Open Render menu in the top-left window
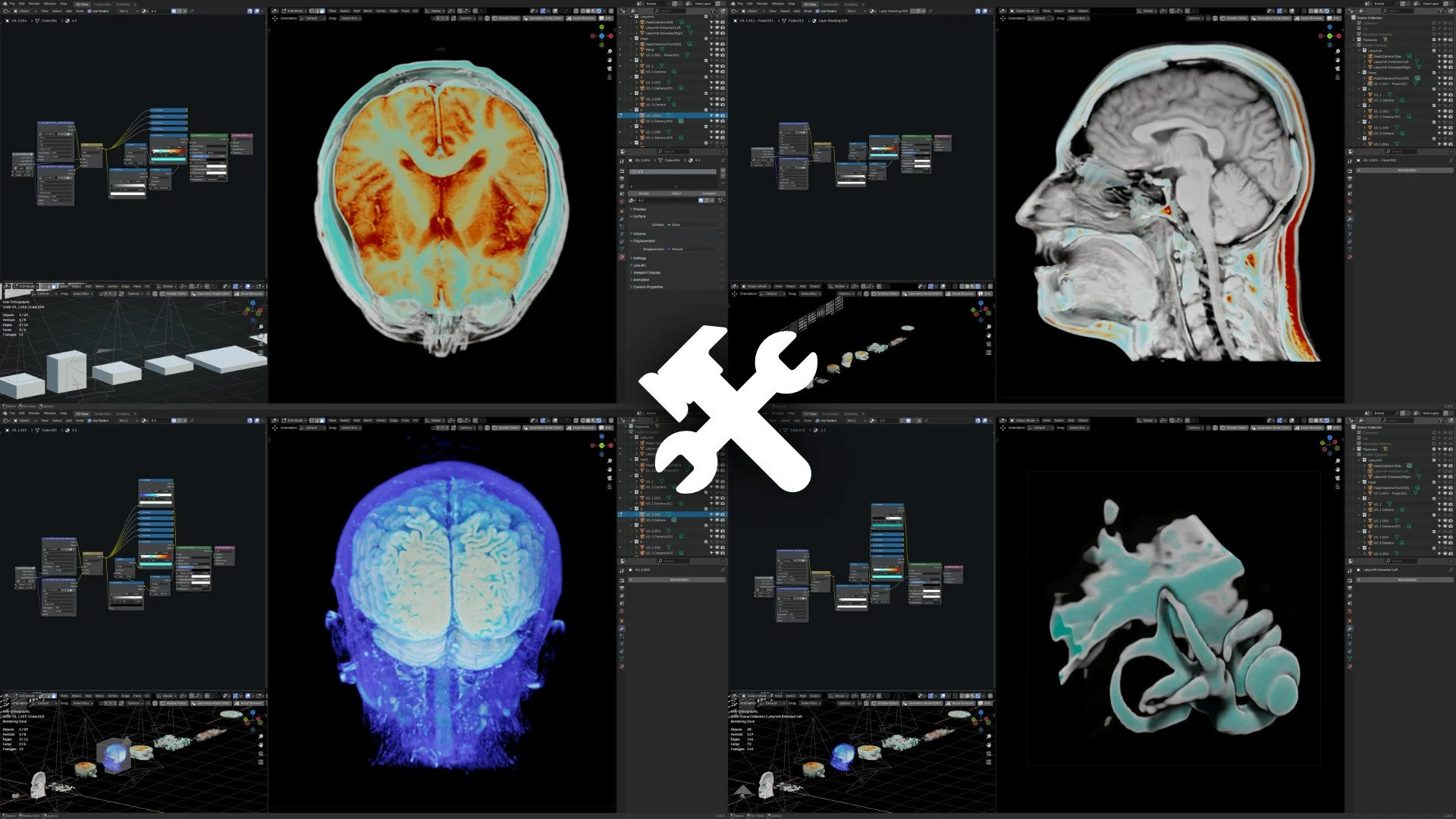The height and width of the screenshot is (819, 1456). click(x=34, y=4)
